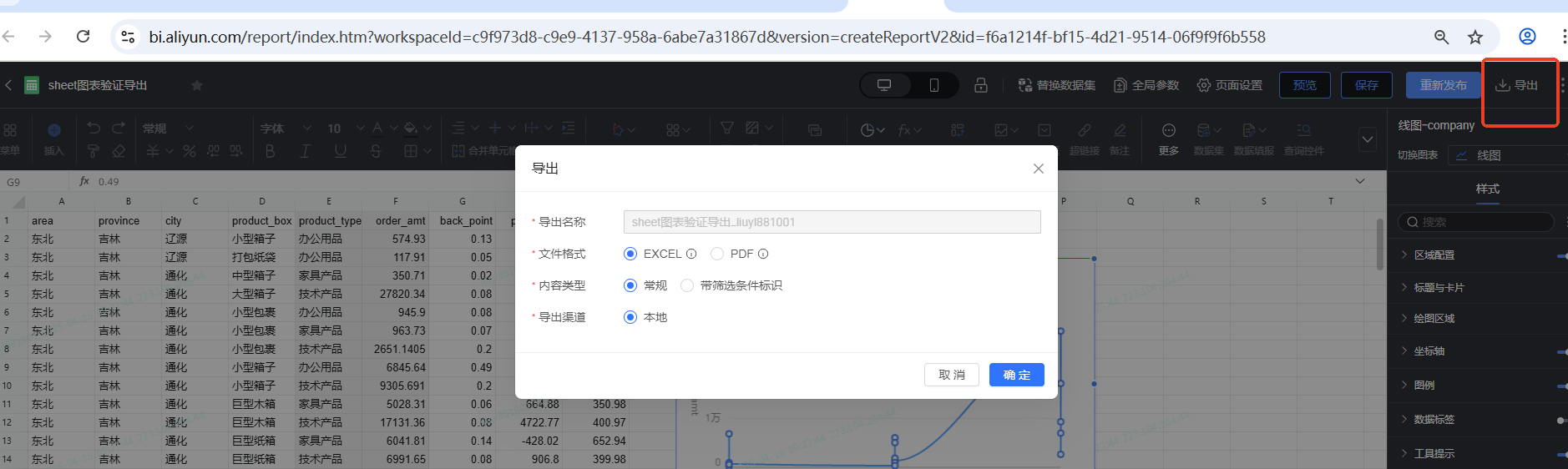Screen dimensions: 1568x469
Task: Click the favorite star beside report title
Action: 197,85
